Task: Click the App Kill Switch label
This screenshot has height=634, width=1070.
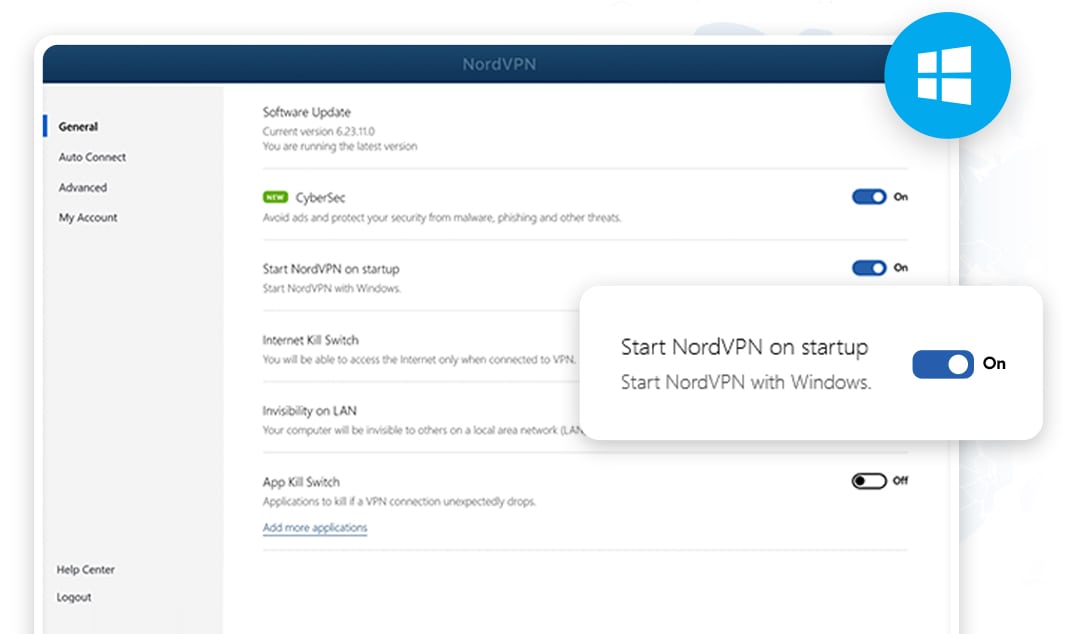Action: click(x=301, y=482)
